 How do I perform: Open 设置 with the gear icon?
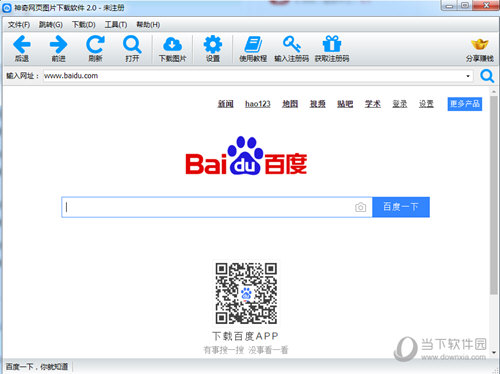click(213, 44)
